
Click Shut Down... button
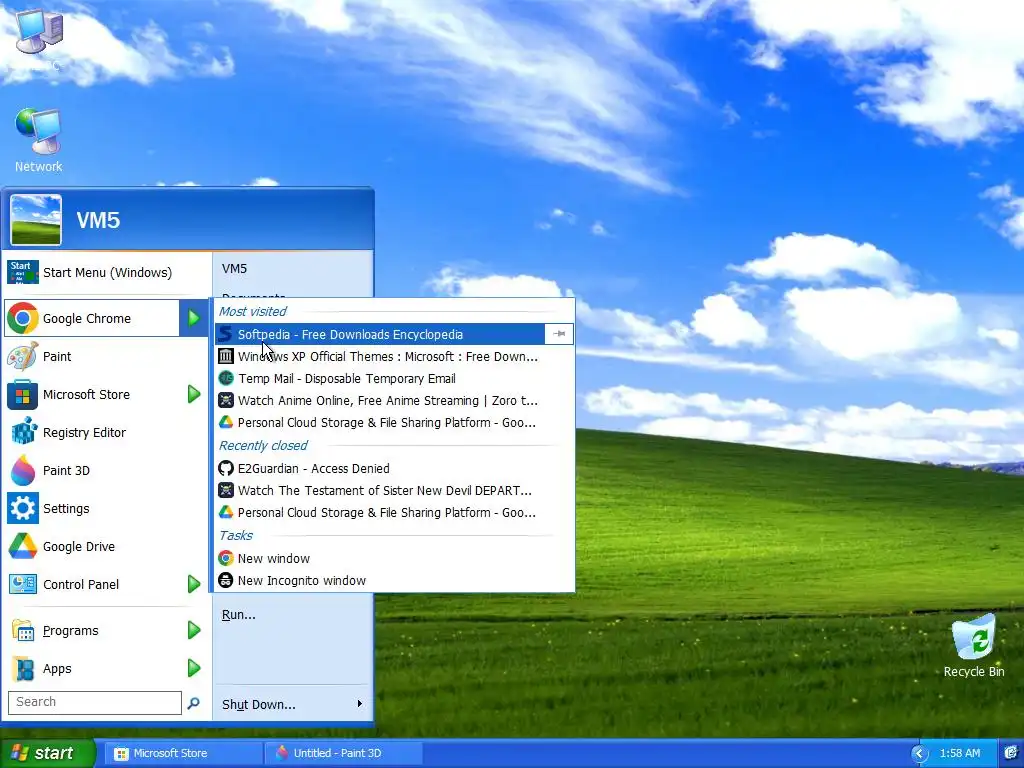283,704
